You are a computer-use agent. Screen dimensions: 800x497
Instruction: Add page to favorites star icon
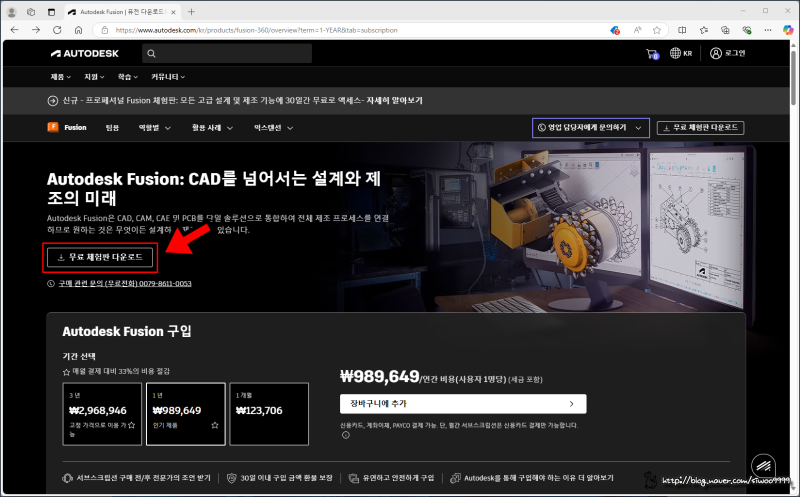657,30
